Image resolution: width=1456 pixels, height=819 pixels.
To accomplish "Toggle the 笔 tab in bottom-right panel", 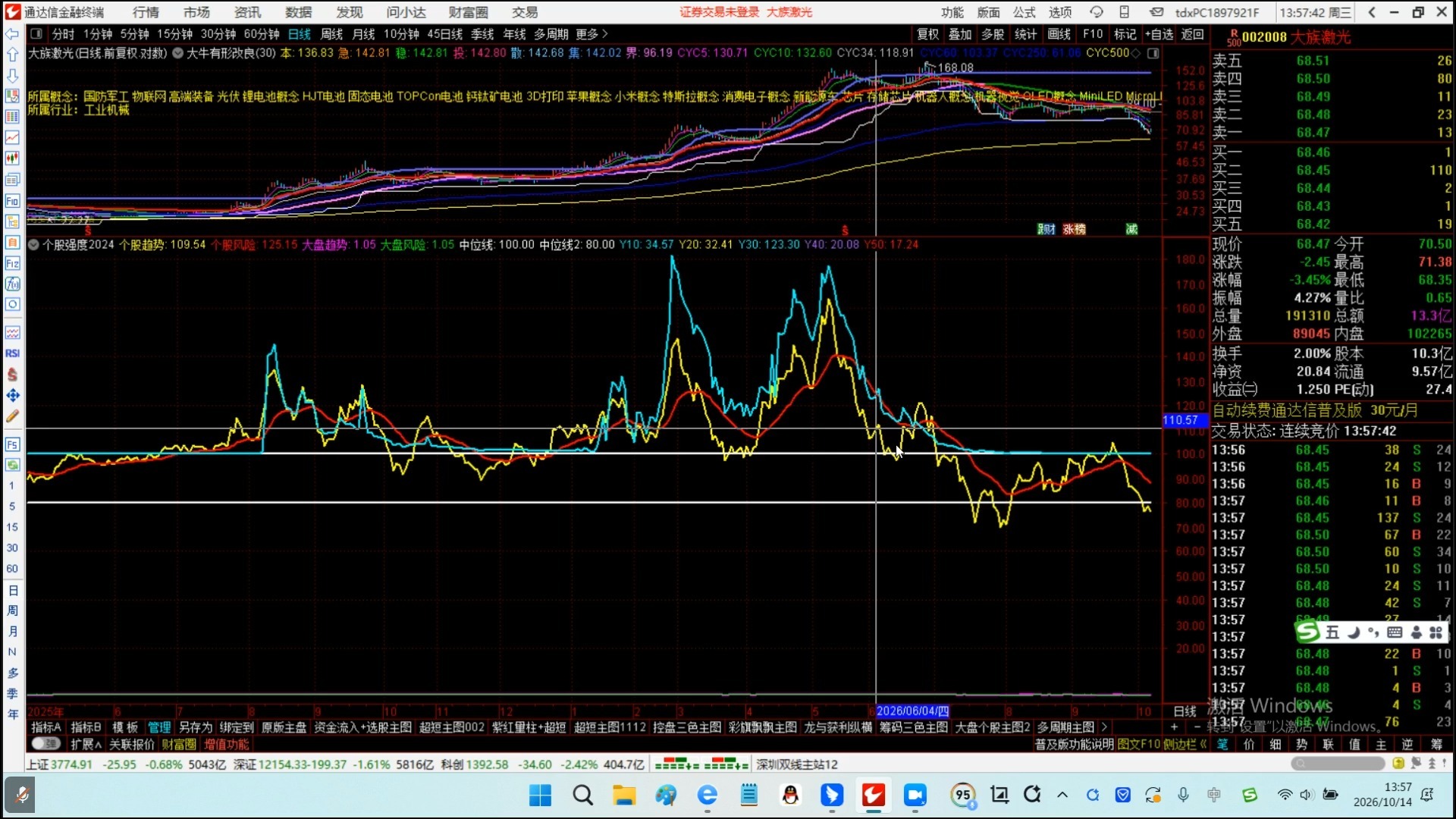I will pyautogui.click(x=1222, y=744).
